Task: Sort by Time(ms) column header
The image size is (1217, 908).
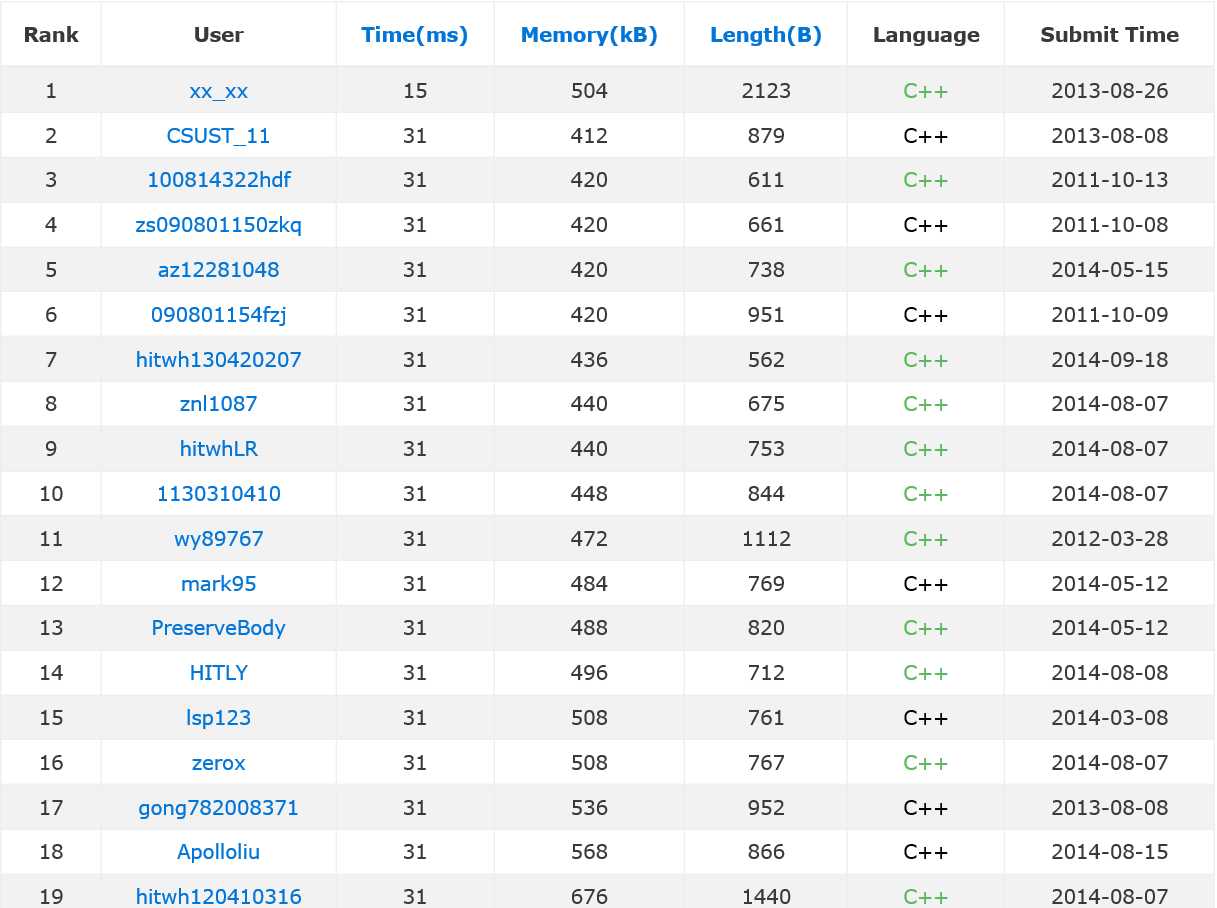Action: pyautogui.click(x=414, y=35)
